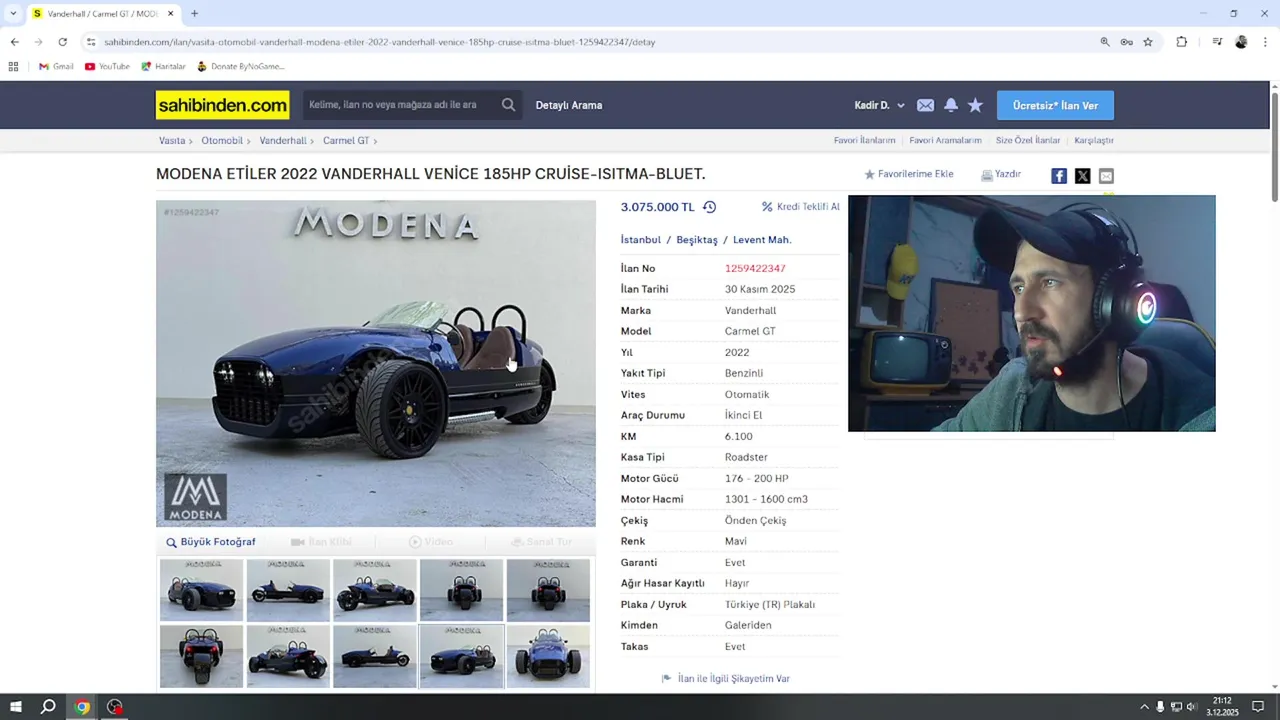Click Kredi Teklifi Al

pos(801,207)
